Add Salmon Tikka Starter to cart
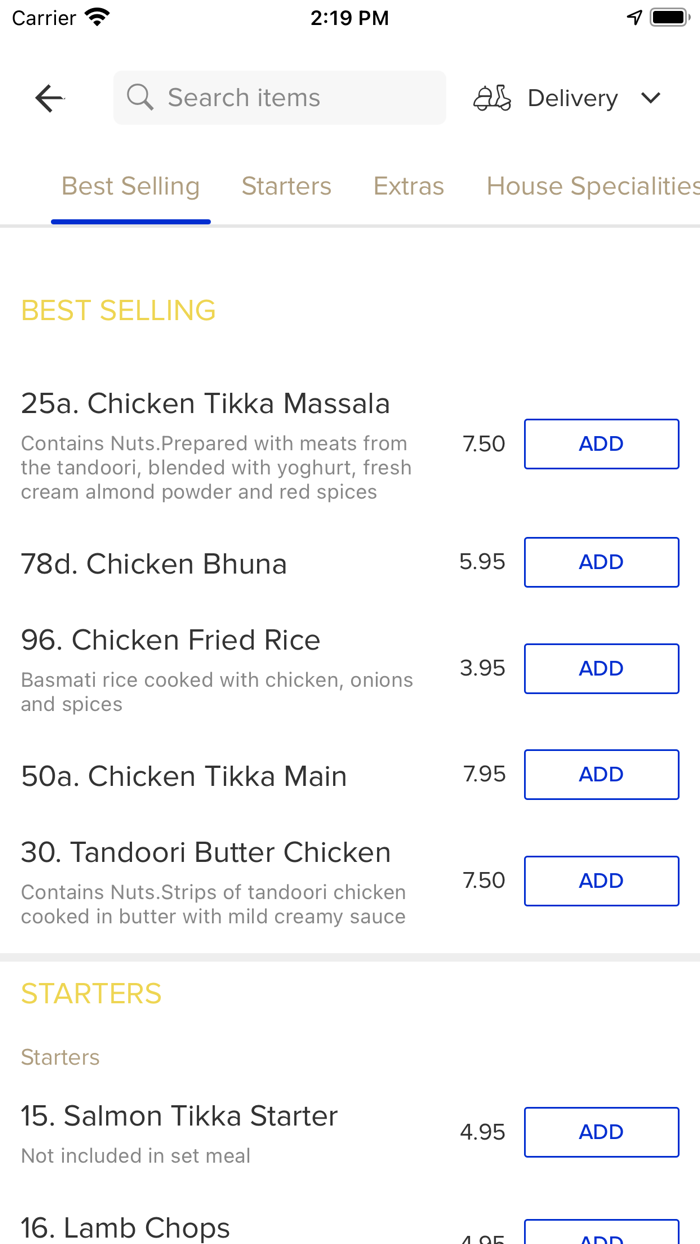 tap(601, 1131)
